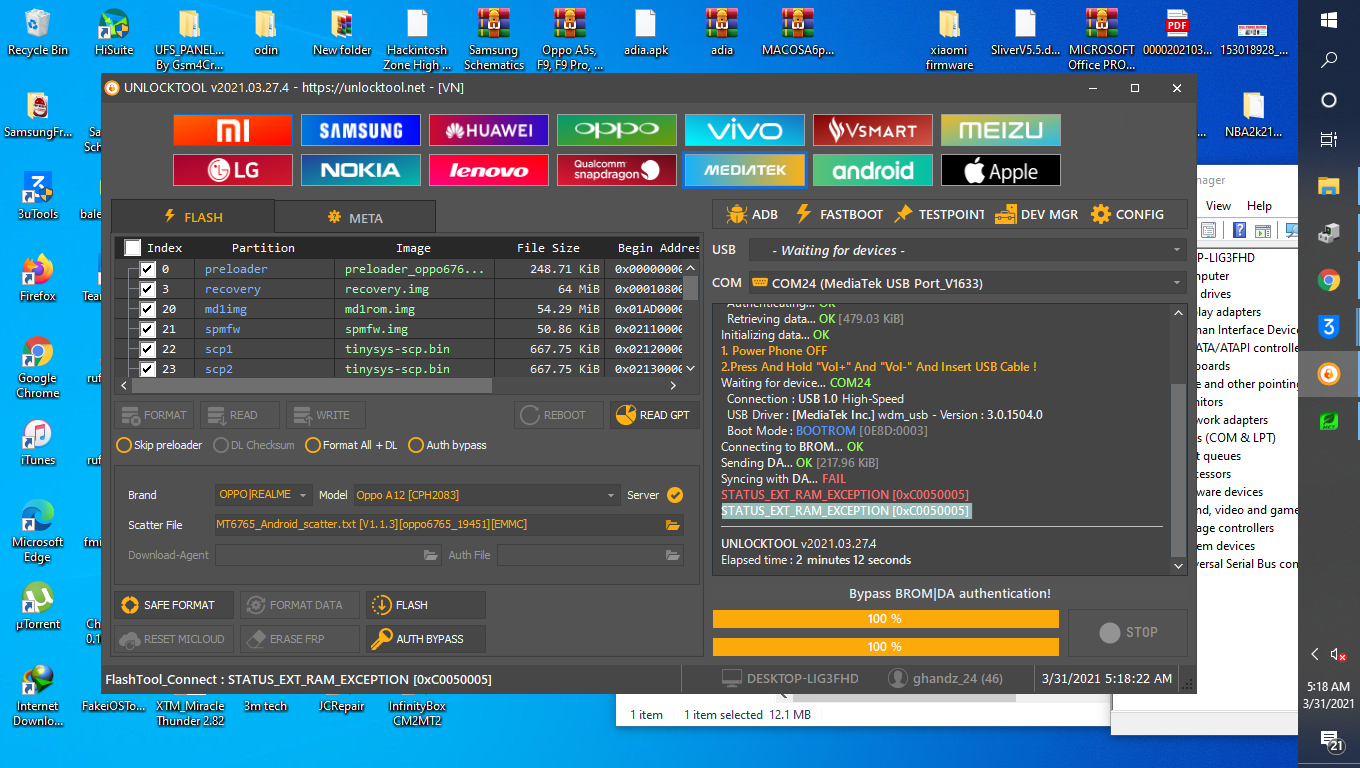Open Chrome from the taskbar
The height and width of the screenshot is (768, 1360).
point(1329,280)
